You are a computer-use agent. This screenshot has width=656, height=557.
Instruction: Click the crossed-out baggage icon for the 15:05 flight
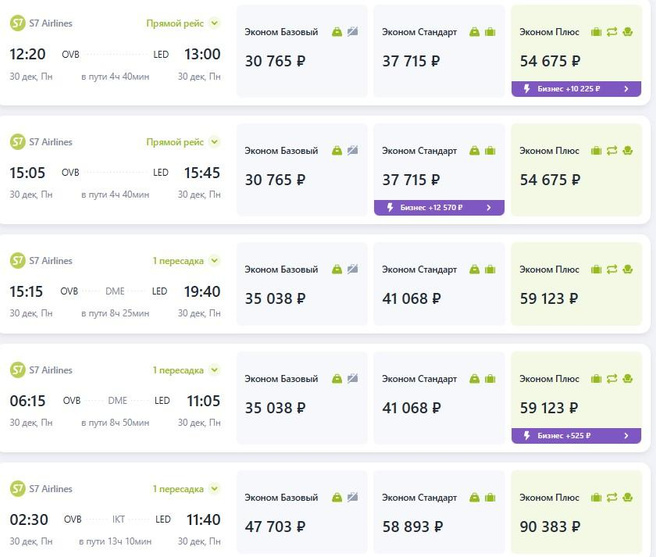pyautogui.click(x=352, y=151)
